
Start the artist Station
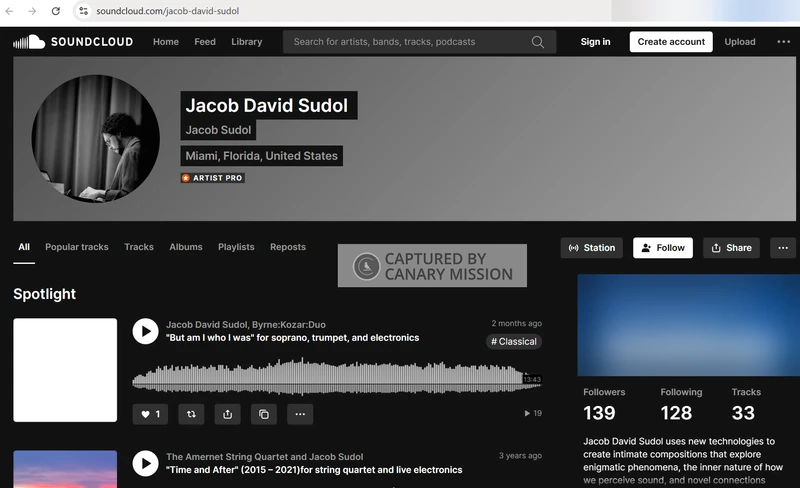[x=592, y=248]
